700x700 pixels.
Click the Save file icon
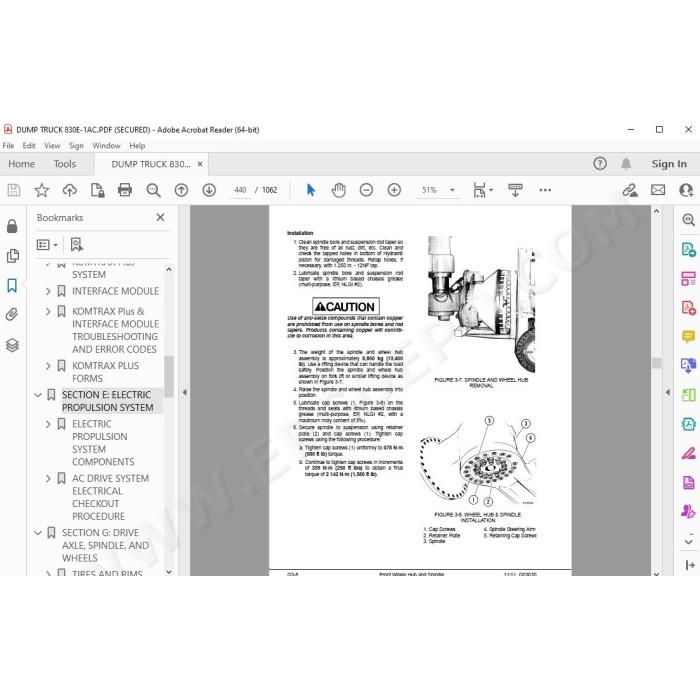pos(14,190)
